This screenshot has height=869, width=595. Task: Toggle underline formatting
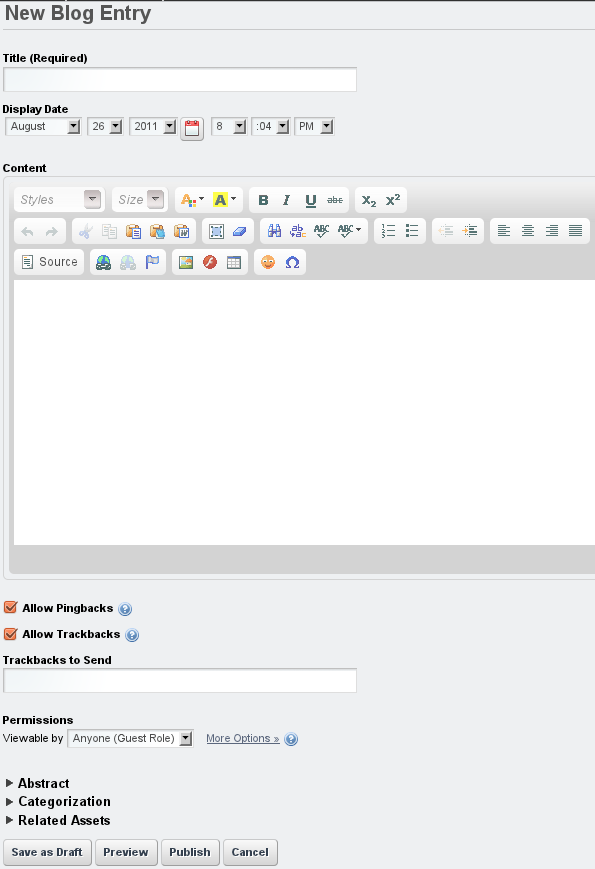coord(310,200)
